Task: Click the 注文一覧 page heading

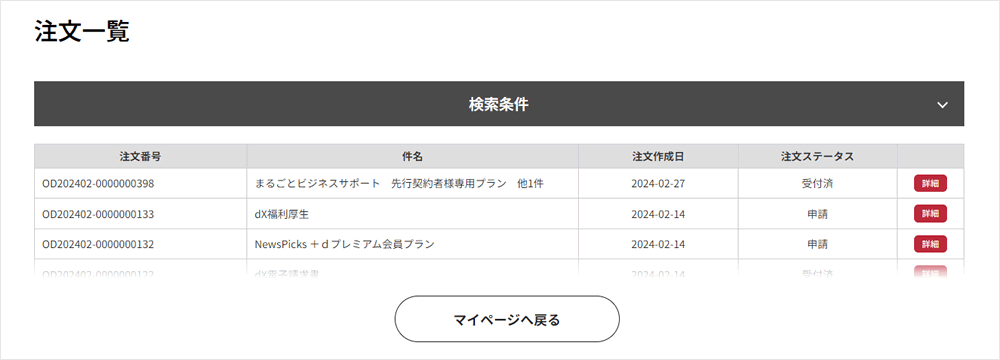Action: coord(82,32)
